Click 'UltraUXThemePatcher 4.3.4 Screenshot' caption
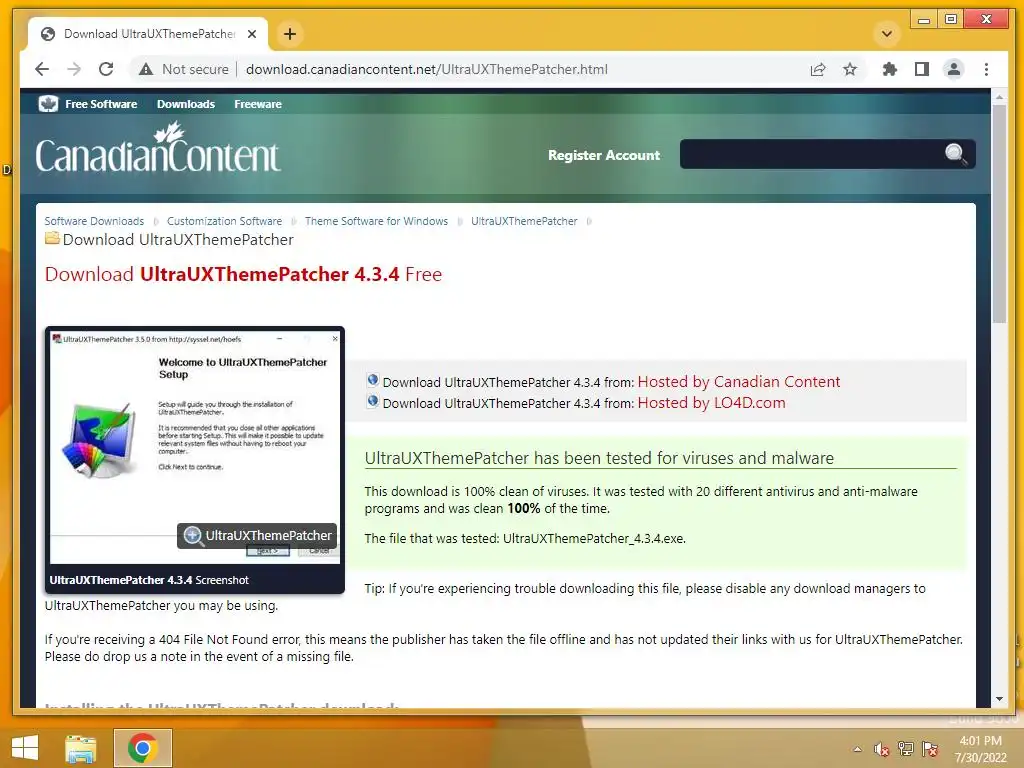This screenshot has width=1024, height=768. pos(149,580)
